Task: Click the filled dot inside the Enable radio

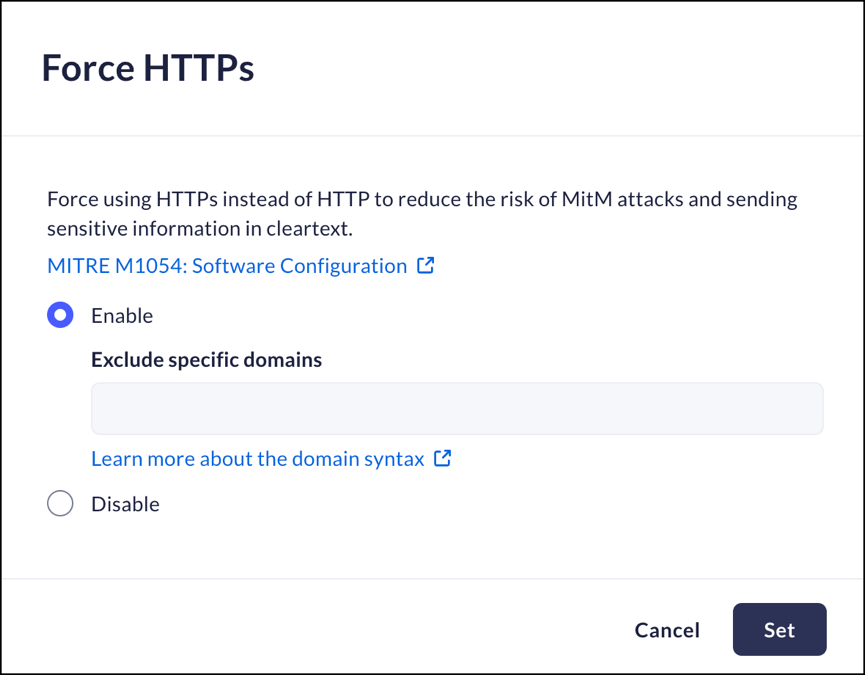Action: (61, 316)
